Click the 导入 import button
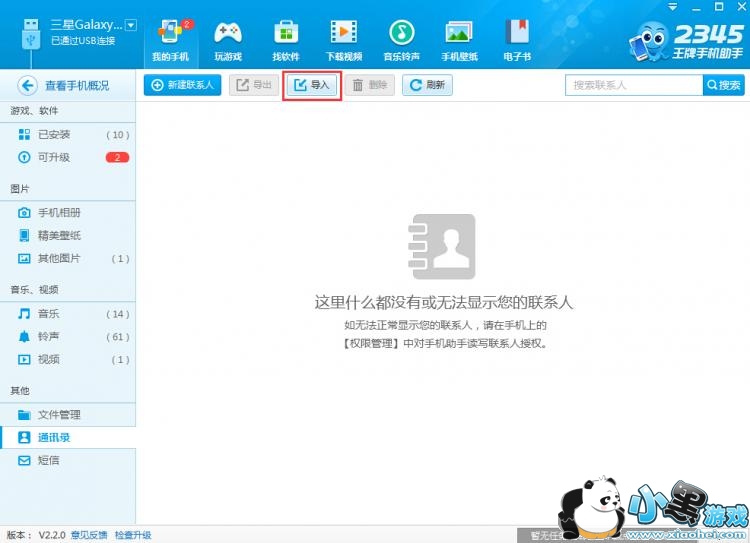 point(312,85)
